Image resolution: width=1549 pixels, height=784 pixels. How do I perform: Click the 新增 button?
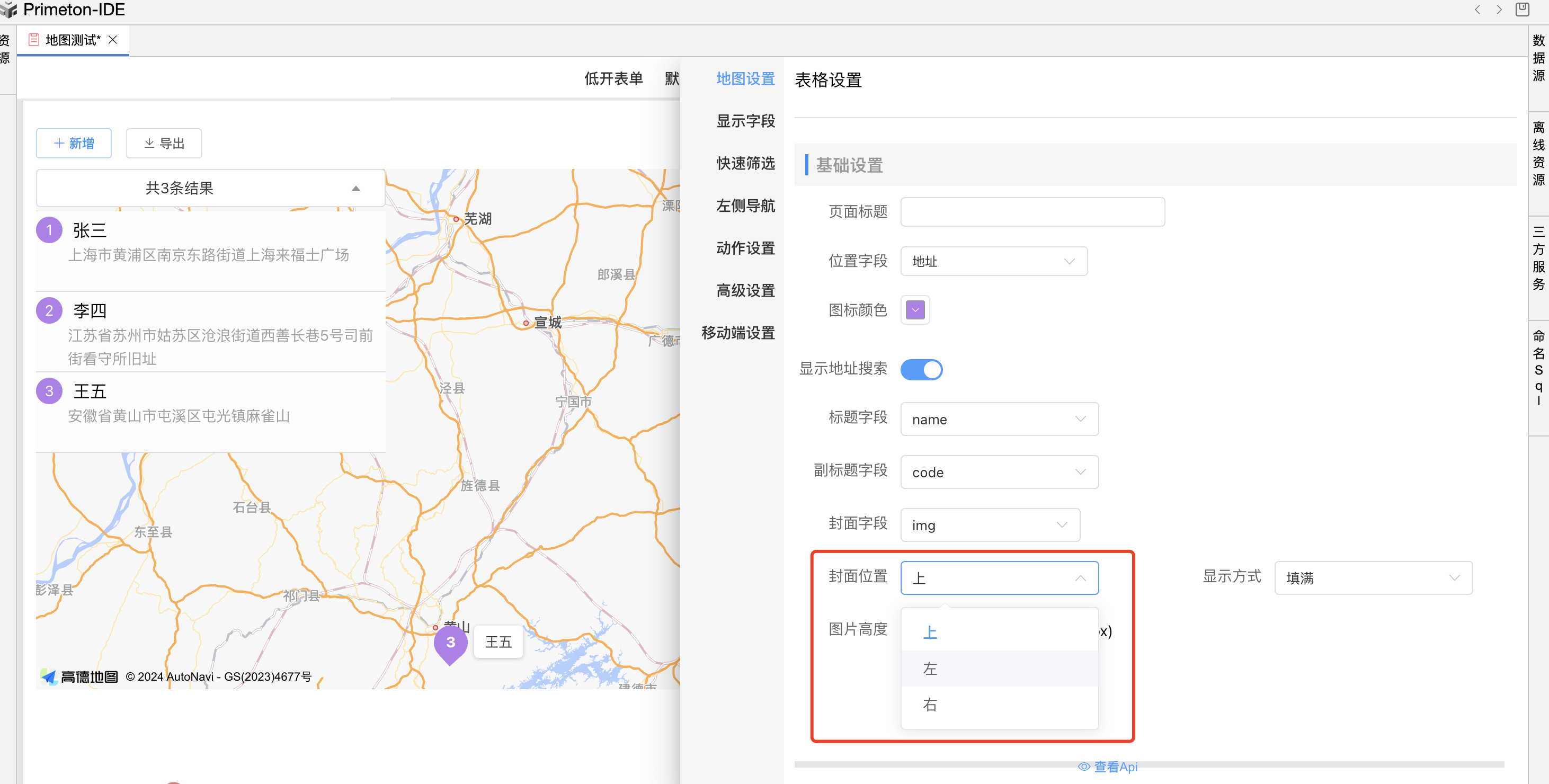point(74,143)
